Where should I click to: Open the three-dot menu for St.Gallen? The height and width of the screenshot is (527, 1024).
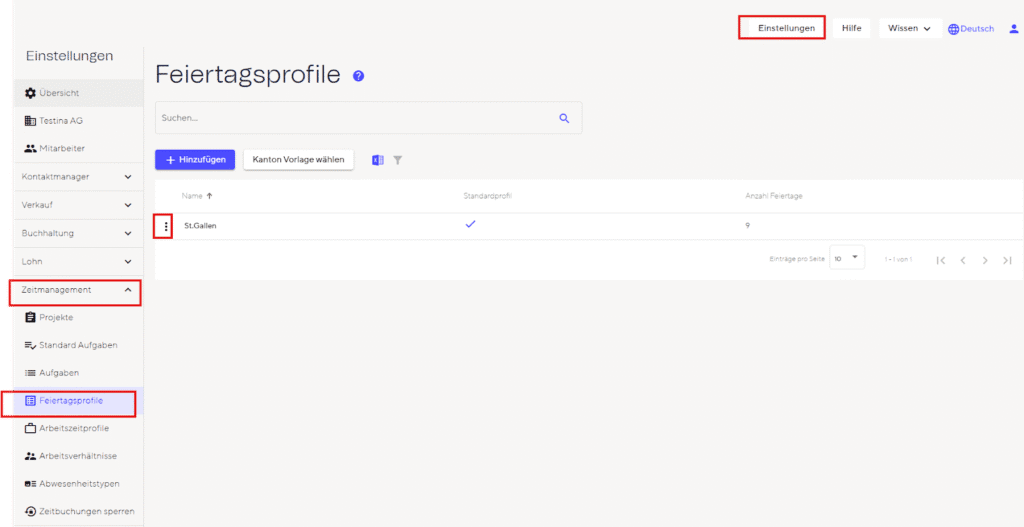pos(166,227)
